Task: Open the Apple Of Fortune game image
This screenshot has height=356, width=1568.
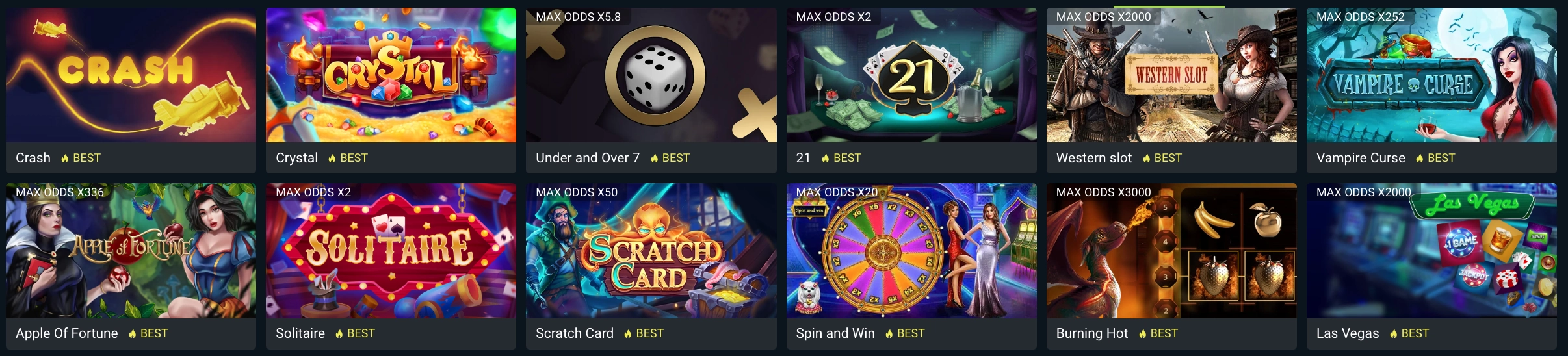Action: pos(131,251)
